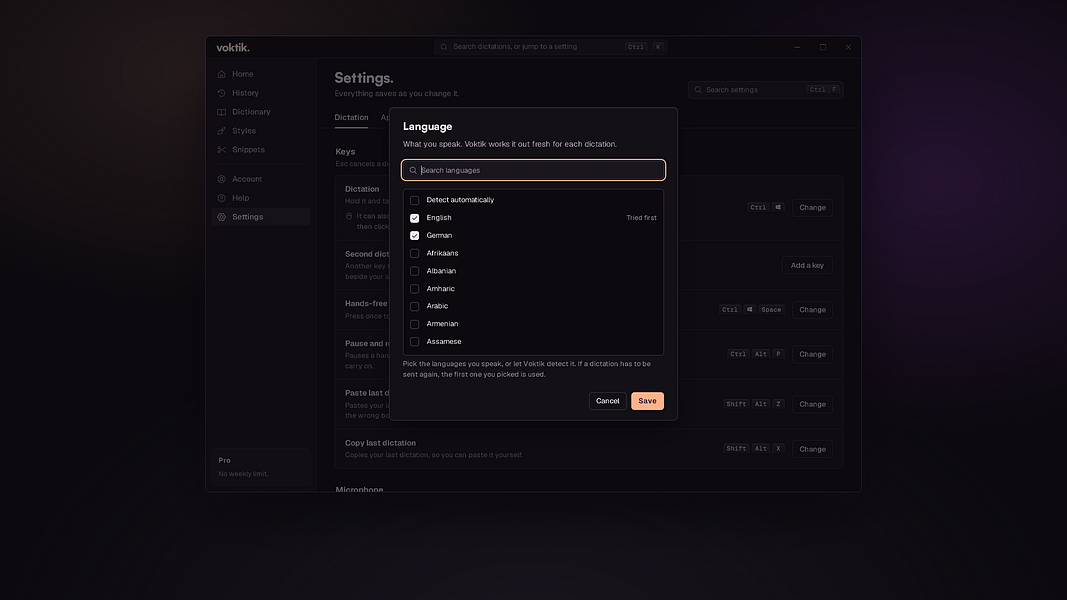The height and width of the screenshot is (600, 1067).
Task: Click the magnifier icon in top search bar
Action: 444,47
